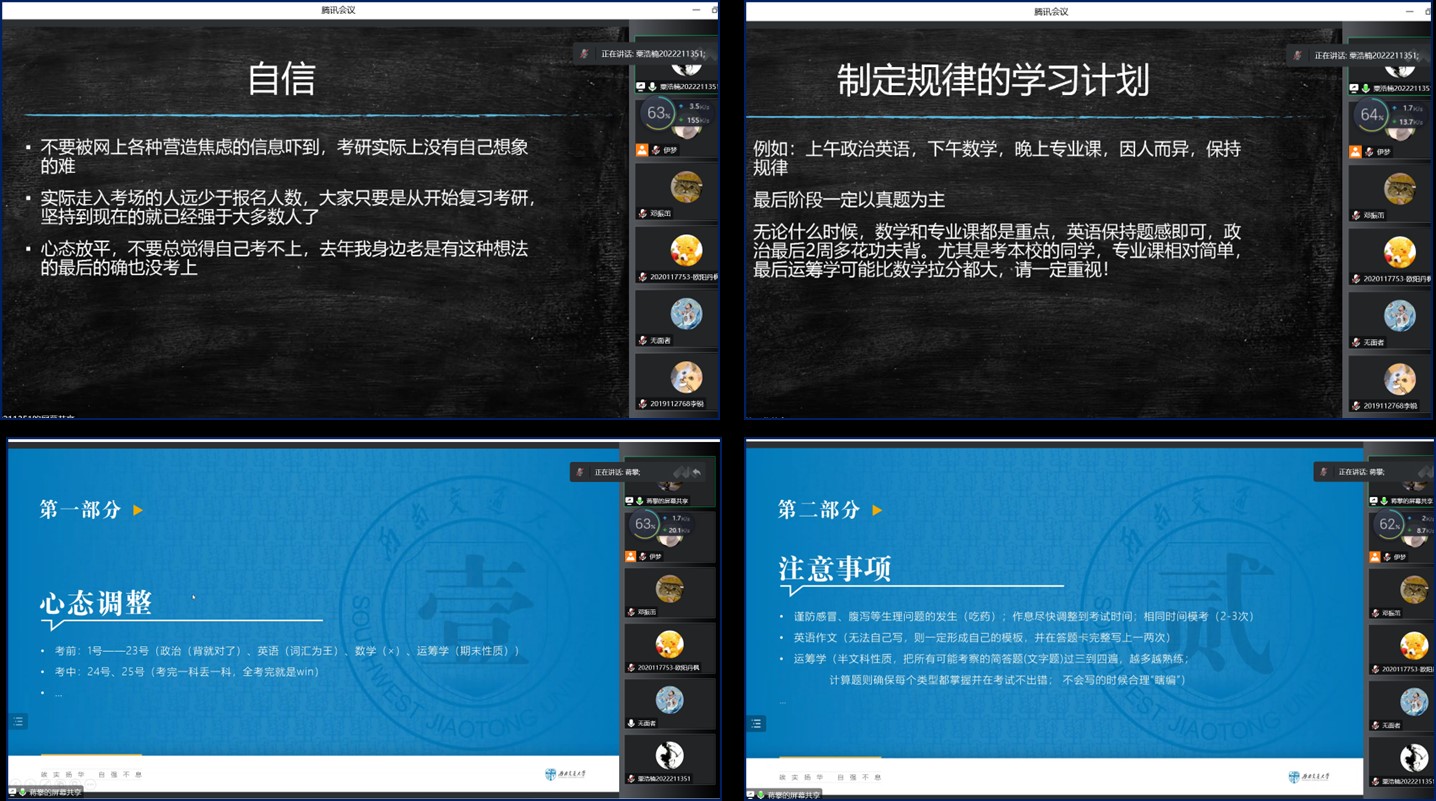Screen dimensions: 1436x801
Task: Click the 心态调整 heading on blue slide
Action: coord(96,603)
